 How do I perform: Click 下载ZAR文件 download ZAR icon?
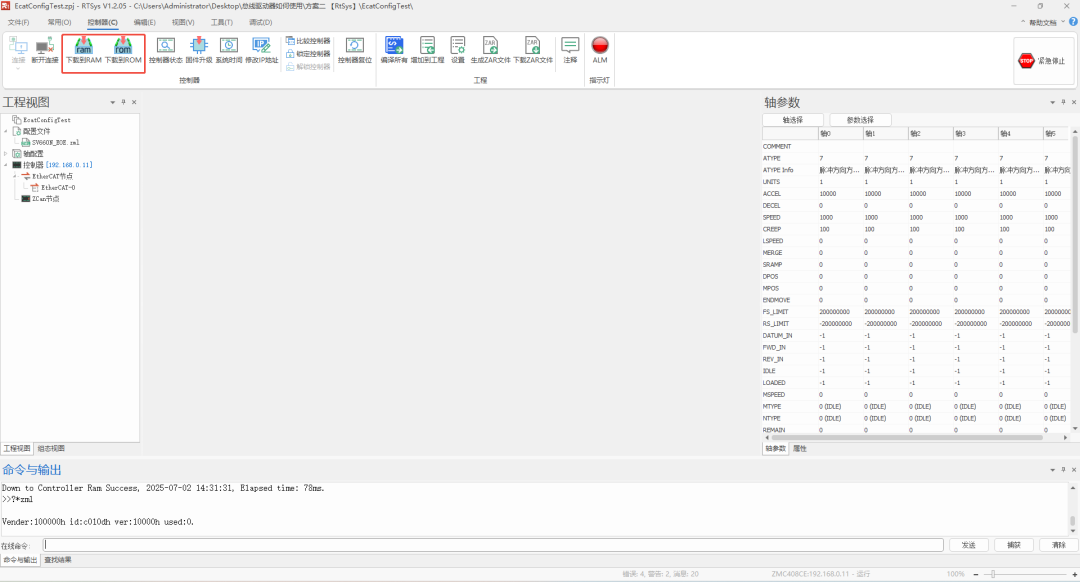(532, 51)
